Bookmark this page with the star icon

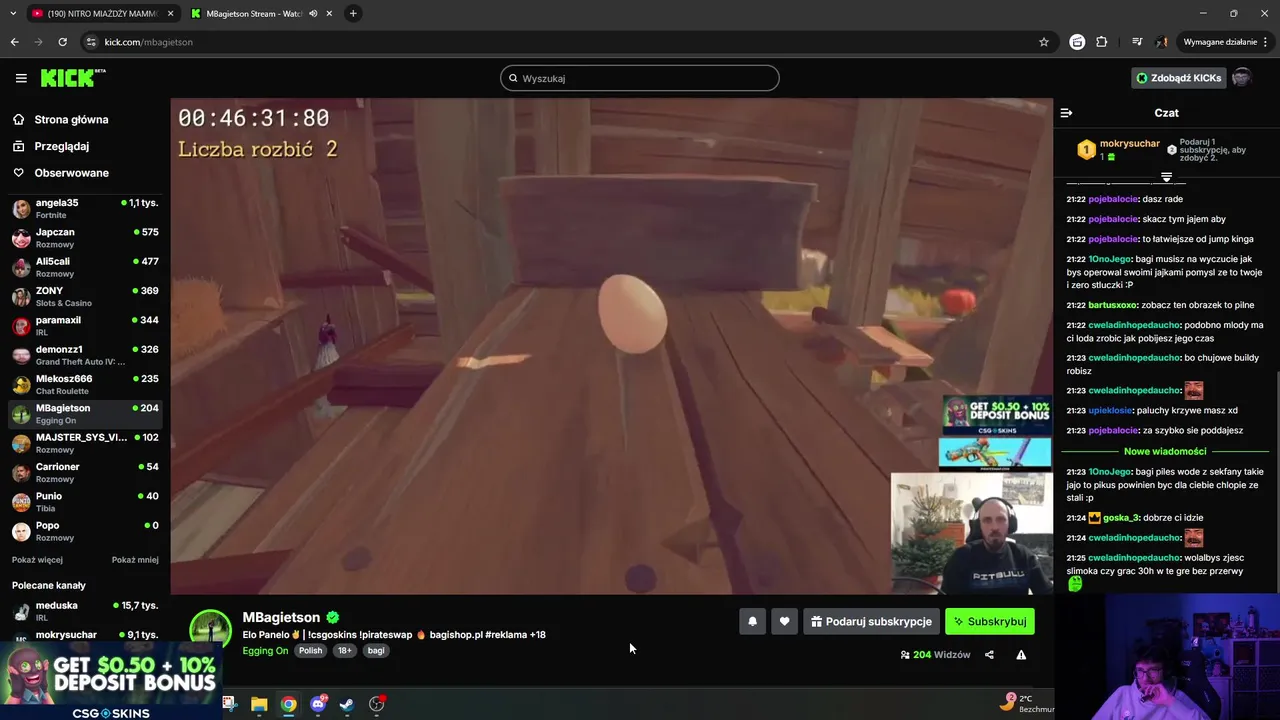1044,42
